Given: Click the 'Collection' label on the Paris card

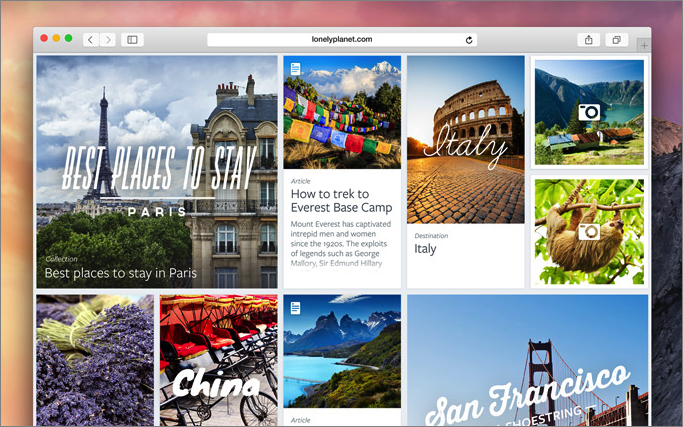Looking at the screenshot, I should [61, 259].
